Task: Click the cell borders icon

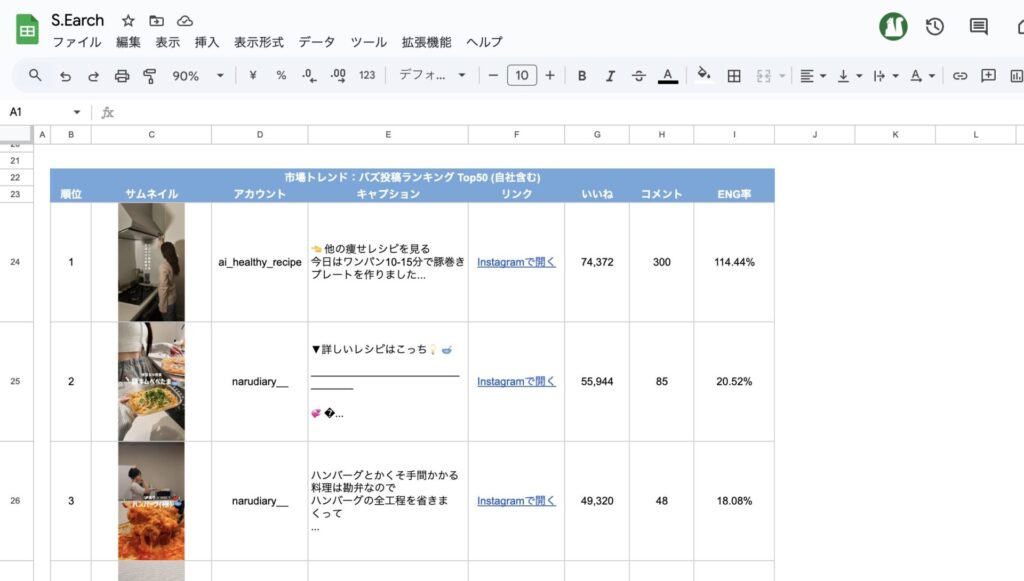Action: click(x=734, y=76)
